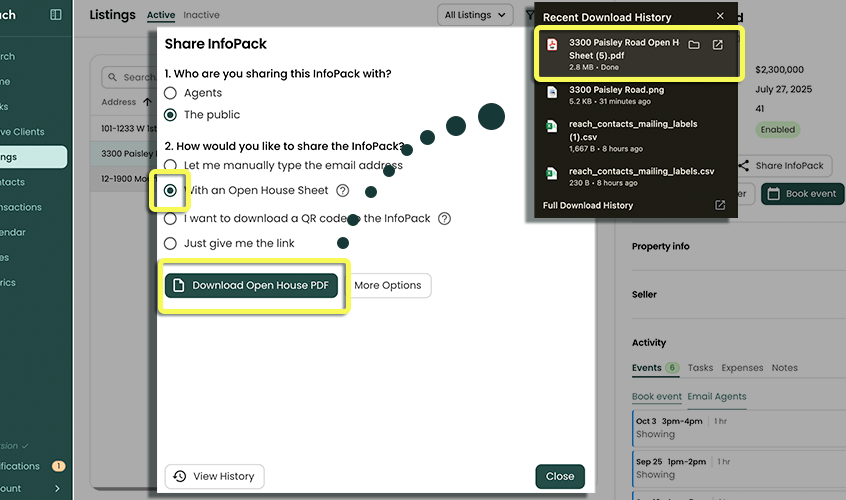Open the Tasks tab under Activity

[700, 368]
